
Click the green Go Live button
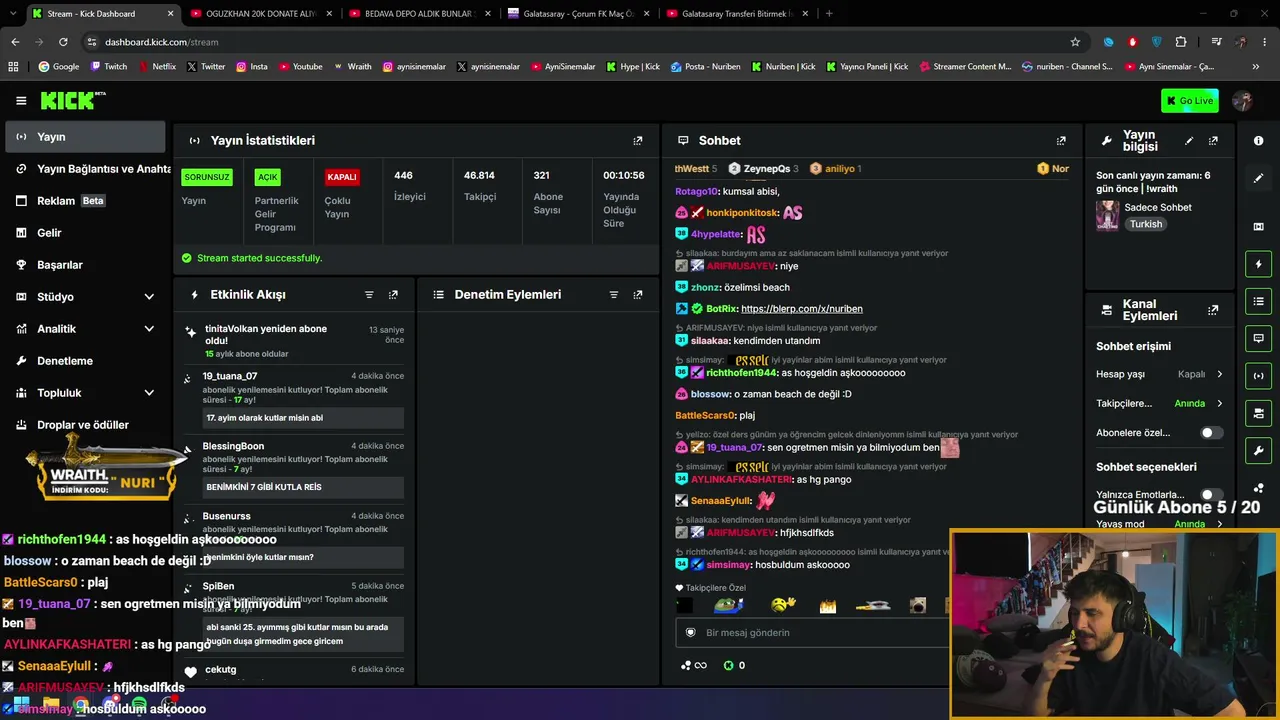(x=1190, y=101)
